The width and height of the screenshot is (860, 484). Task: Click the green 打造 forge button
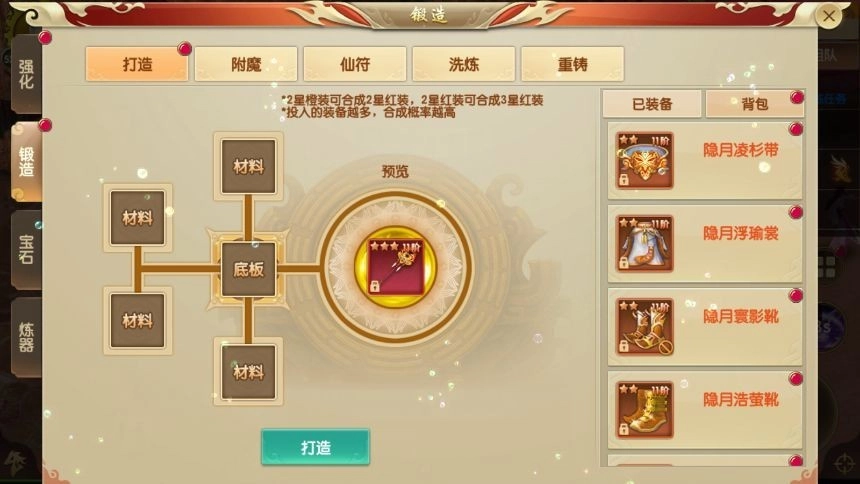tap(315, 447)
